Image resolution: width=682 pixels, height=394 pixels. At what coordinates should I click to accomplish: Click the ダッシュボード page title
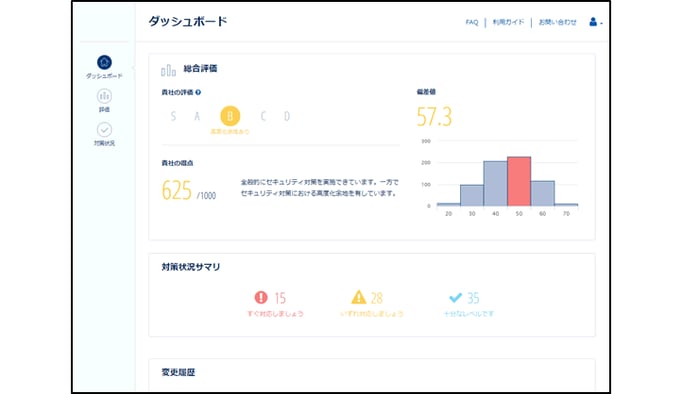click(188, 21)
